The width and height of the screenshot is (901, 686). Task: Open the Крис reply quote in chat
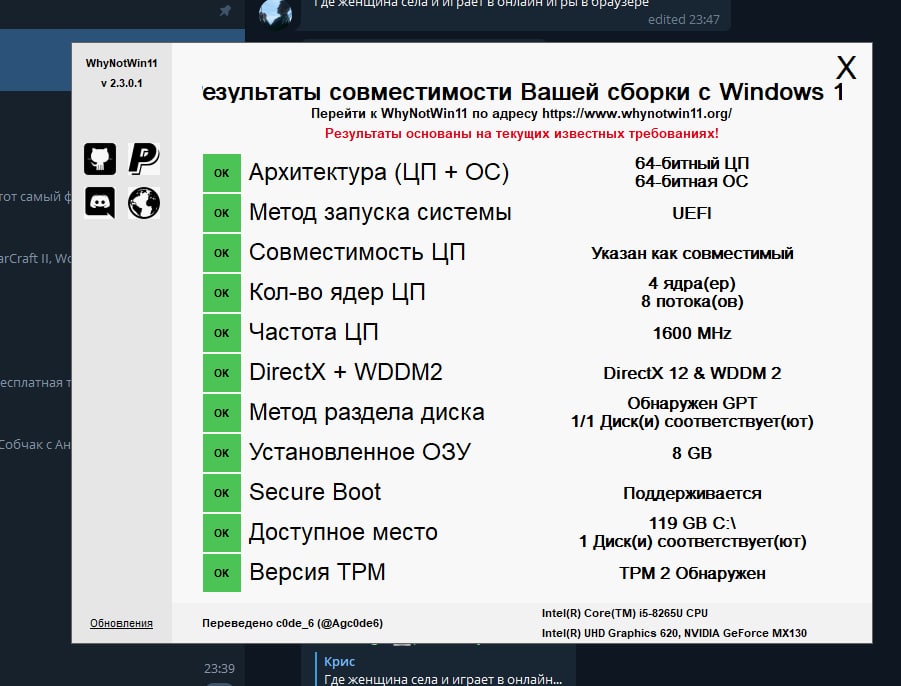coord(442,669)
